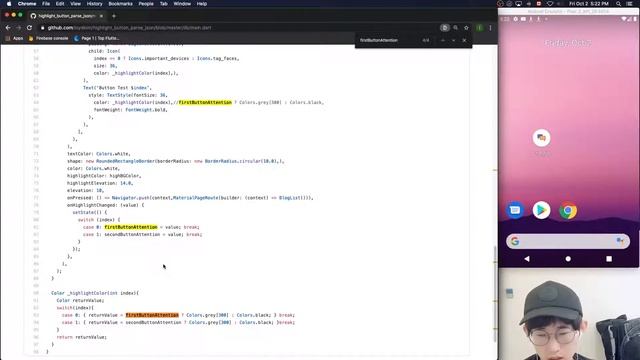Open the Apple menu
640x360 pixels.
coord(9,4)
